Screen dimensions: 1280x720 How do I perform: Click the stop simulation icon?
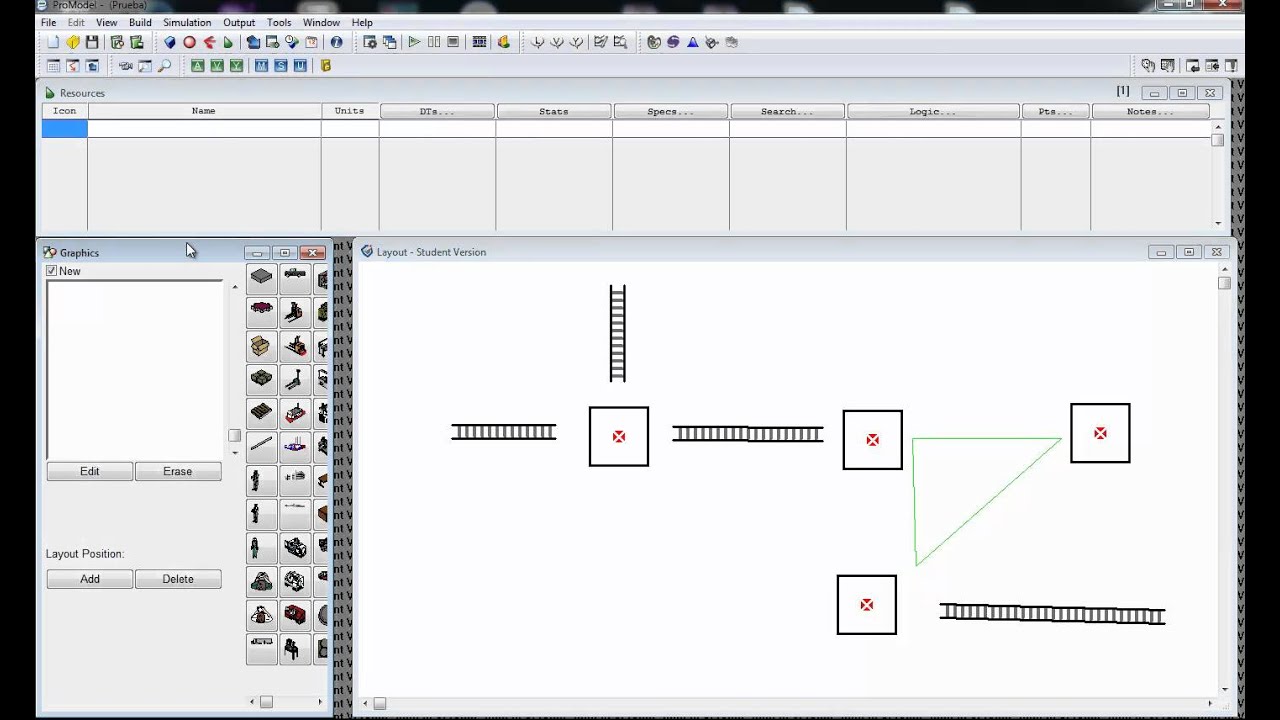[453, 42]
